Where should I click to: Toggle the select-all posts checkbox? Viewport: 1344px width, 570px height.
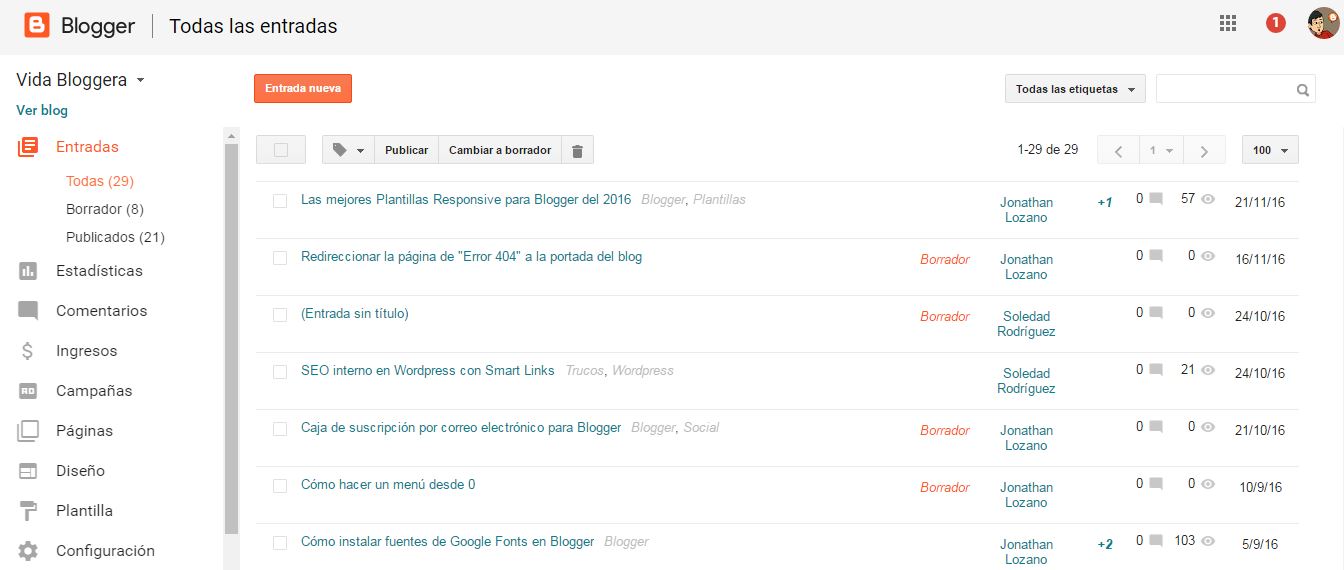[x=281, y=150]
